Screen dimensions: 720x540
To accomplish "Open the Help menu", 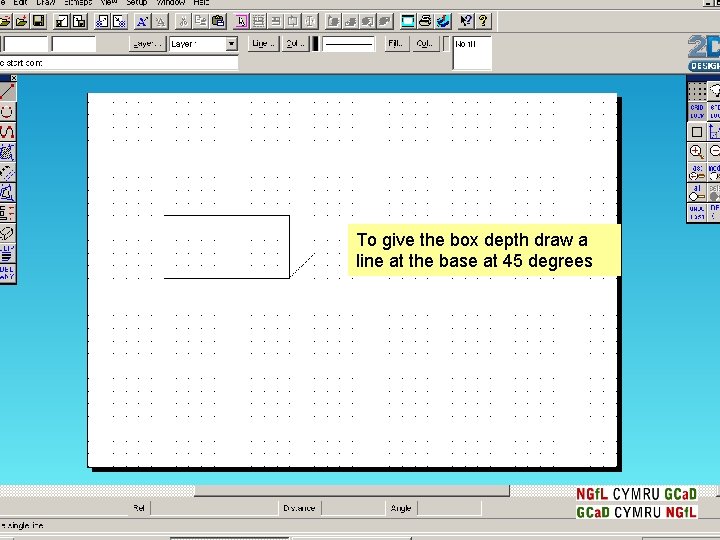I will coord(201,3).
